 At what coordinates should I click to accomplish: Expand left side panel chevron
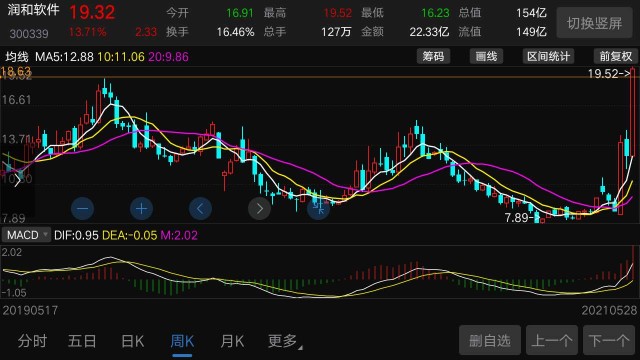click(x=17, y=181)
